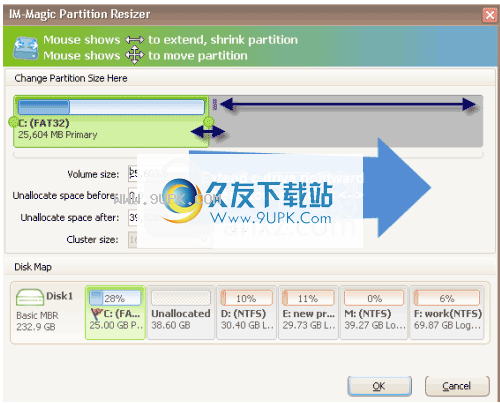
Task: Open the Cluster size dropdown
Action: pyautogui.click(x=170, y=240)
